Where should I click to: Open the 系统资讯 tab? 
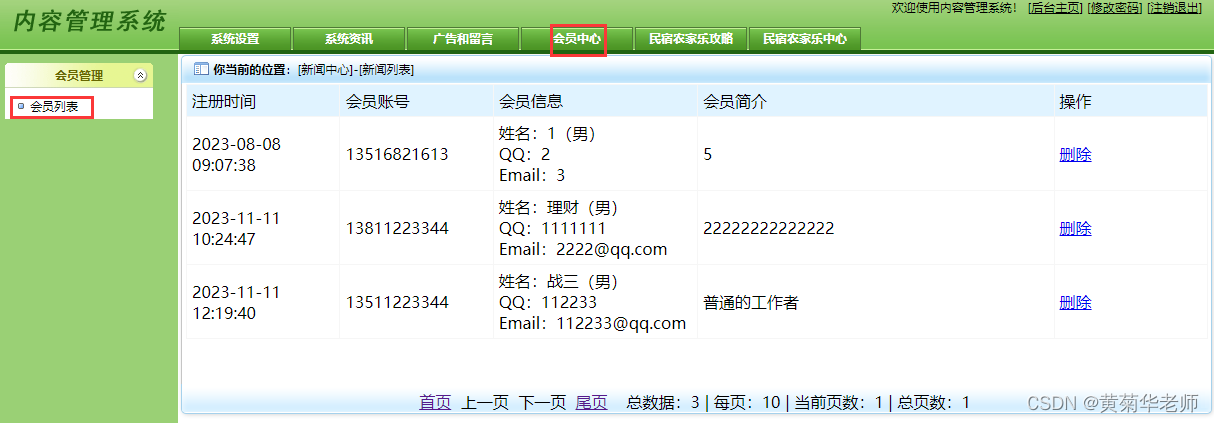pyautogui.click(x=349, y=39)
